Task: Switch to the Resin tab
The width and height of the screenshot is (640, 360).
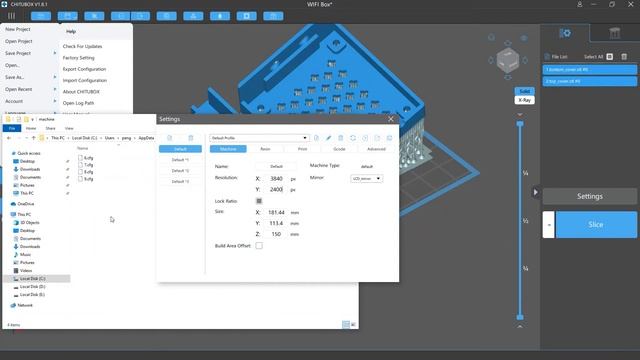Action: (x=265, y=149)
